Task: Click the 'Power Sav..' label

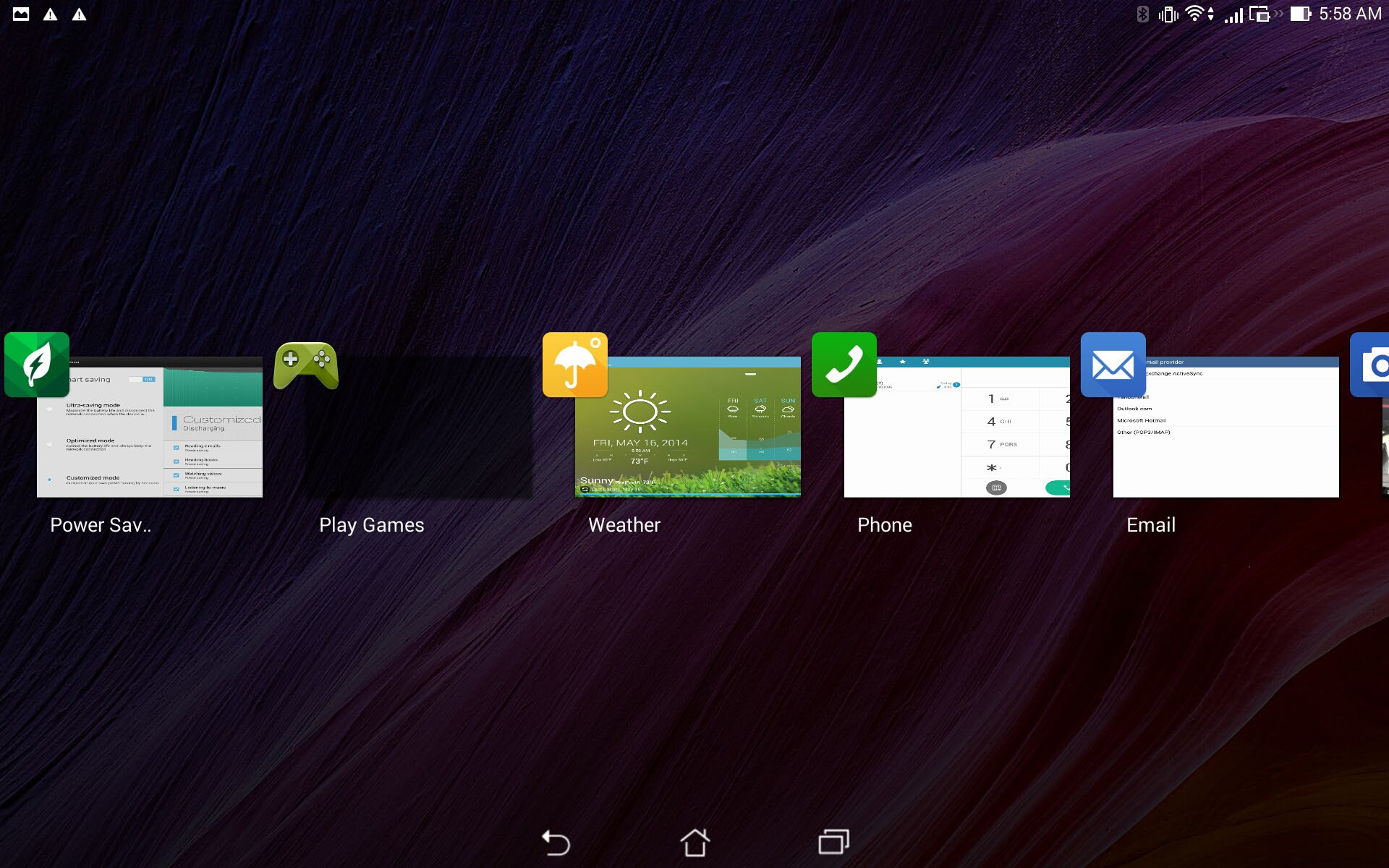Action: [101, 525]
